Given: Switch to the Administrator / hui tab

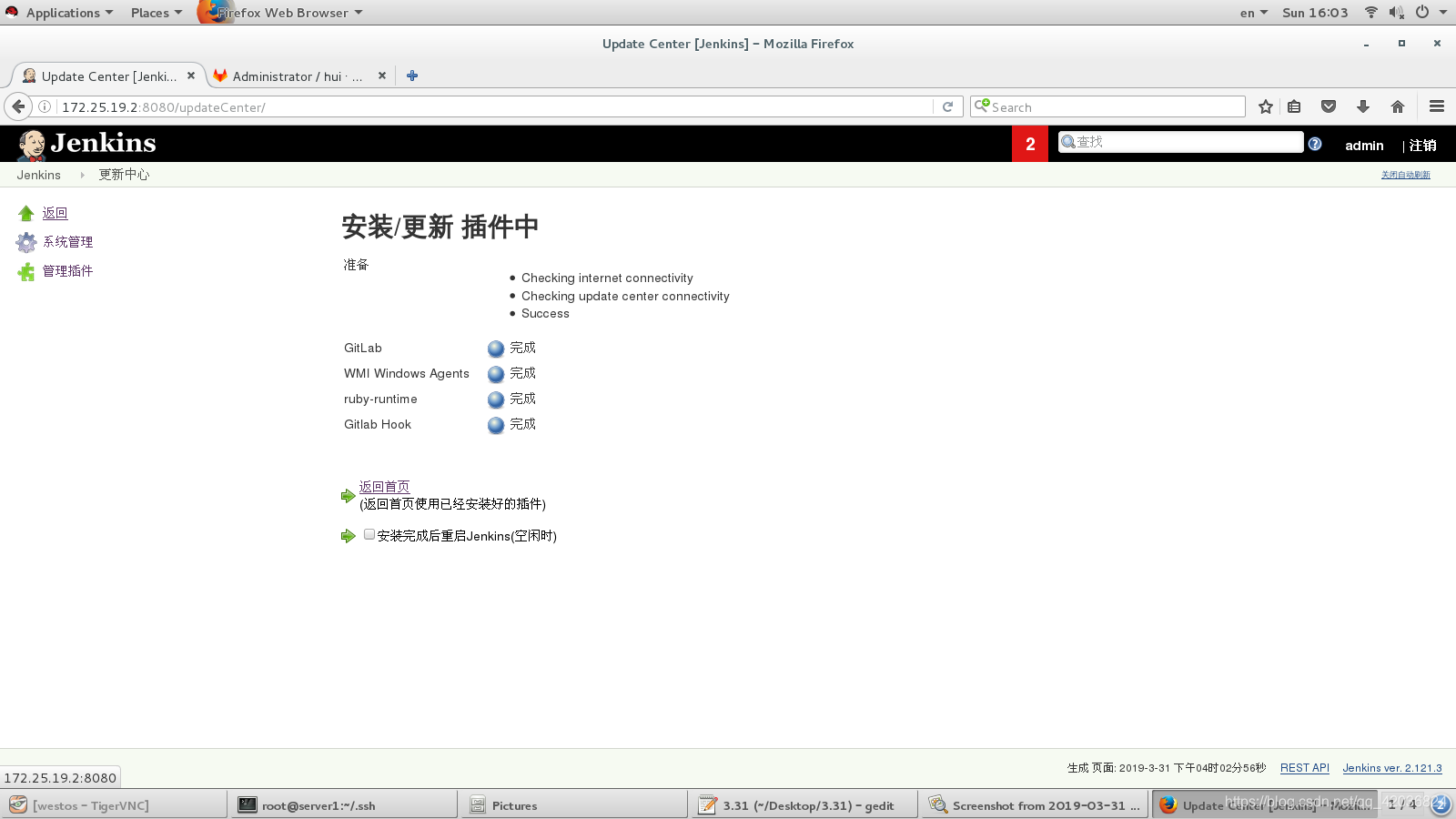Looking at the screenshot, I should (x=297, y=76).
